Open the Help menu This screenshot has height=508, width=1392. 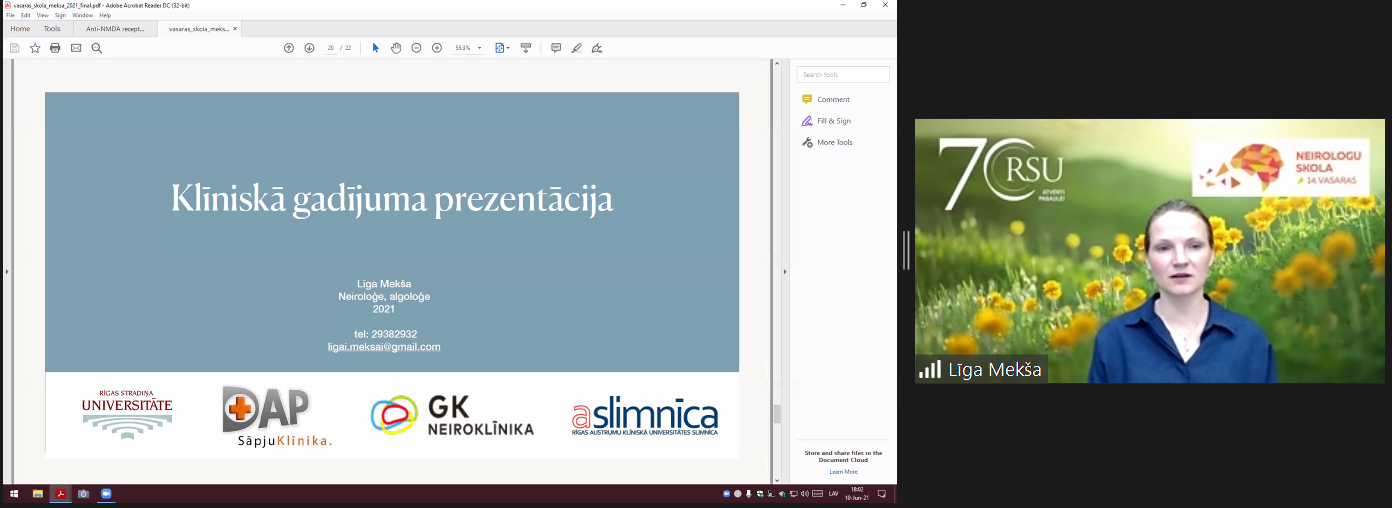point(105,15)
